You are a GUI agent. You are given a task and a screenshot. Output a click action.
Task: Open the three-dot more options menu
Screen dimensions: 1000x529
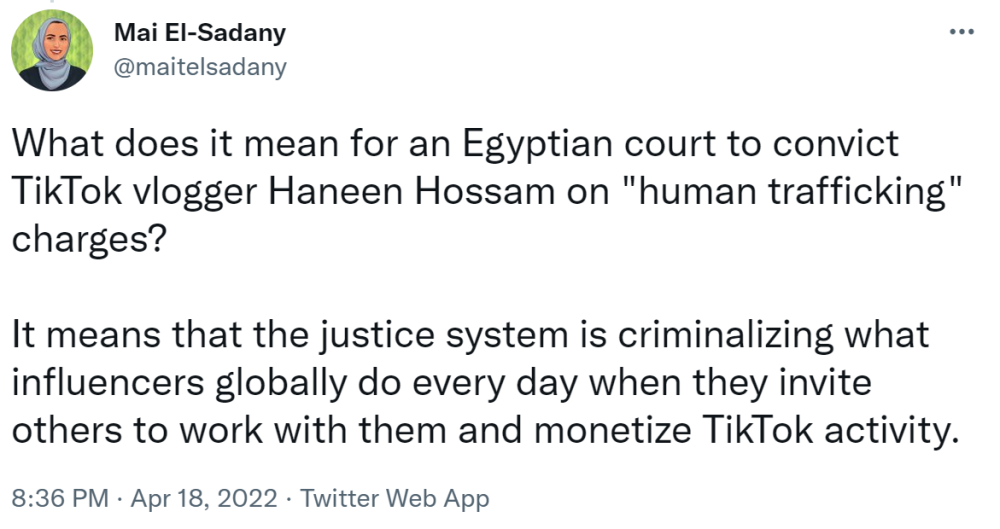[x=962, y=31]
